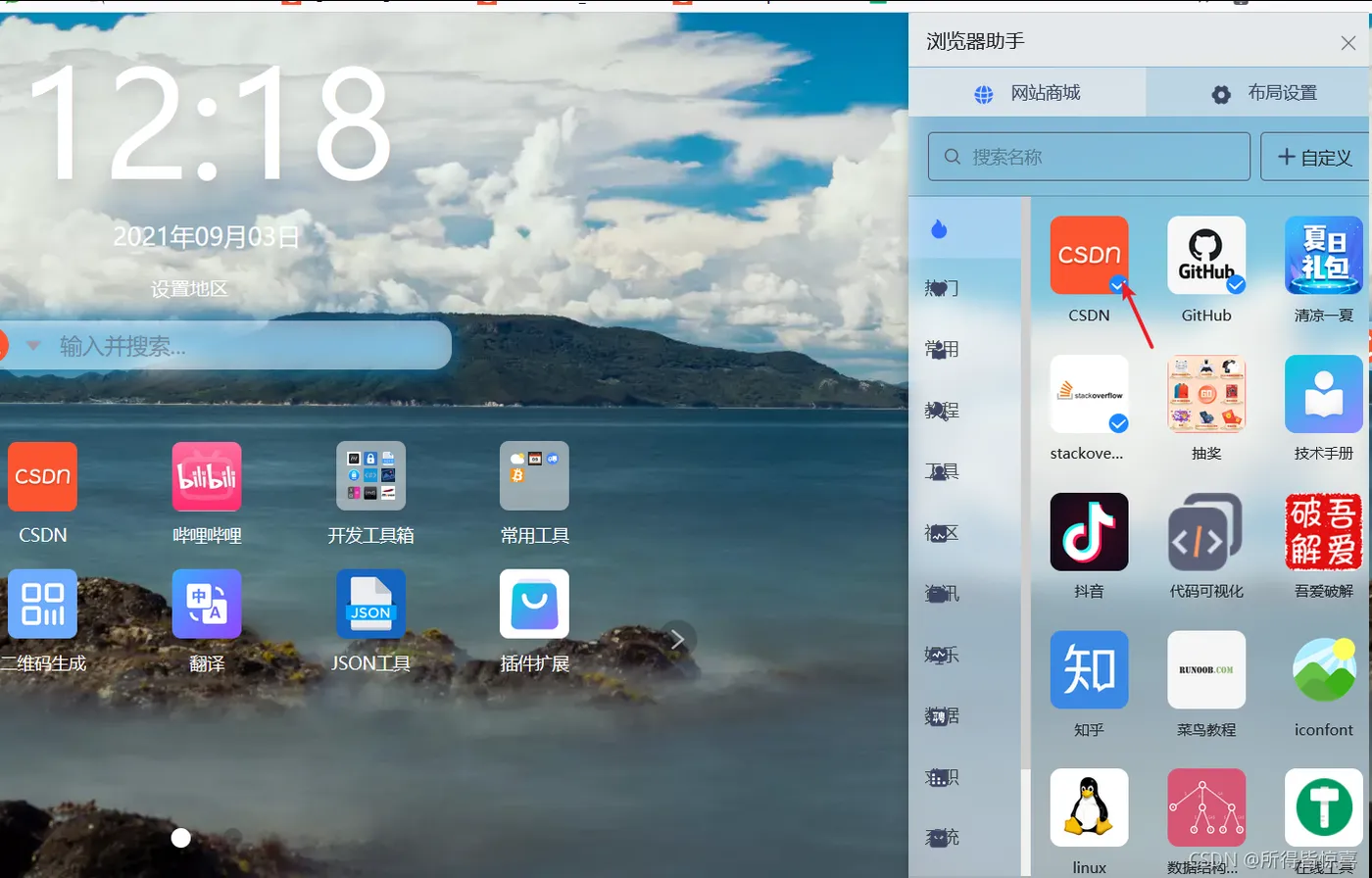The height and width of the screenshot is (878, 1372).
Task: Open the 插件扩展 plugin store shortcut
Action: point(534,604)
